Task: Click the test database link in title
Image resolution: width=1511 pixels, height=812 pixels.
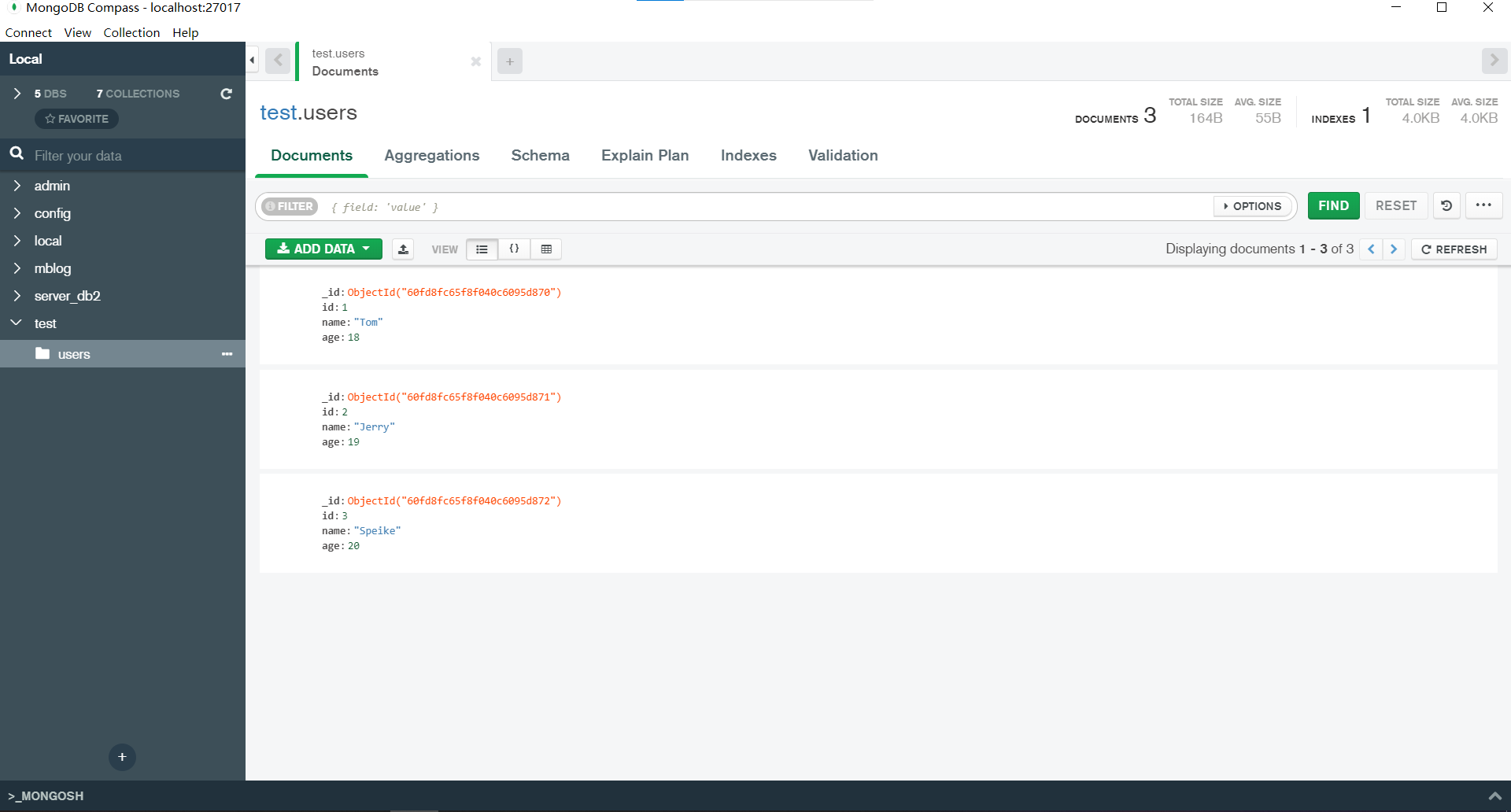Action: coord(279,113)
